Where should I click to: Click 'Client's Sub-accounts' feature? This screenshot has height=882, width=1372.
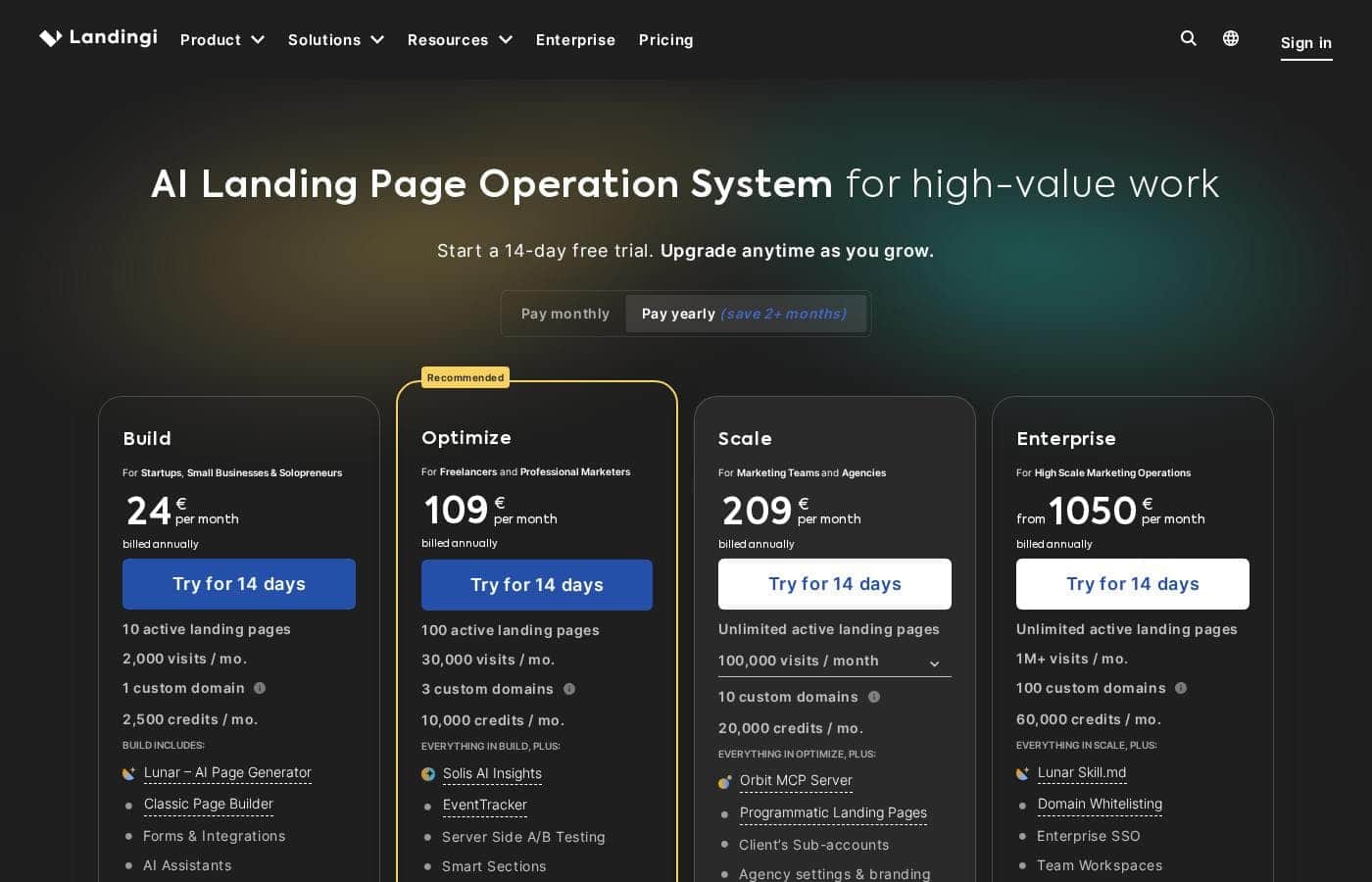click(814, 845)
